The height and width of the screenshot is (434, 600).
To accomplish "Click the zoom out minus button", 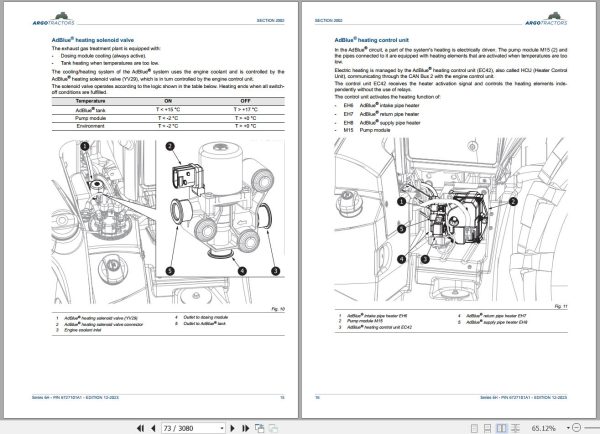I will (576, 427).
